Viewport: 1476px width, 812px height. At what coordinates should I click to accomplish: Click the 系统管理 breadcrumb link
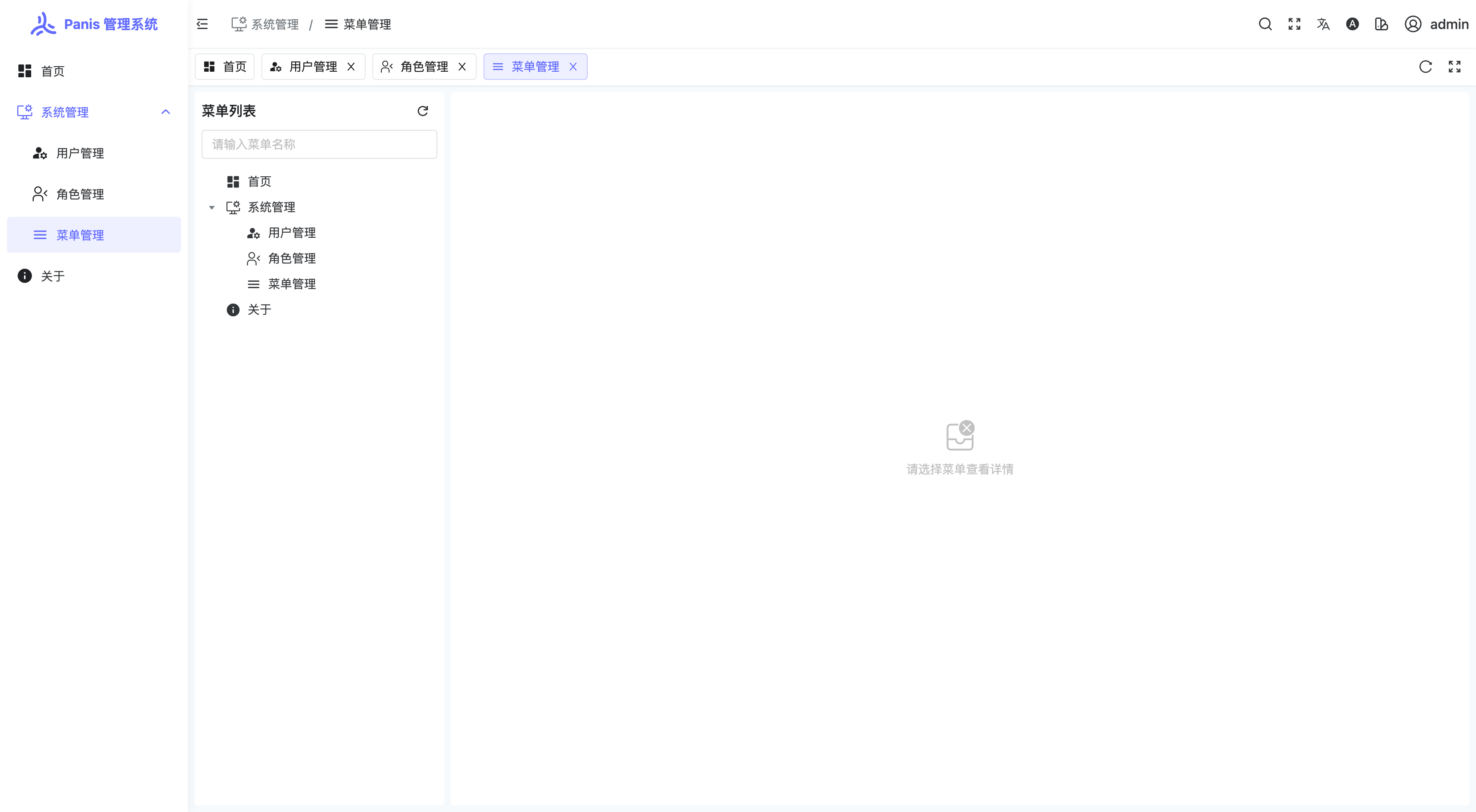[275, 25]
